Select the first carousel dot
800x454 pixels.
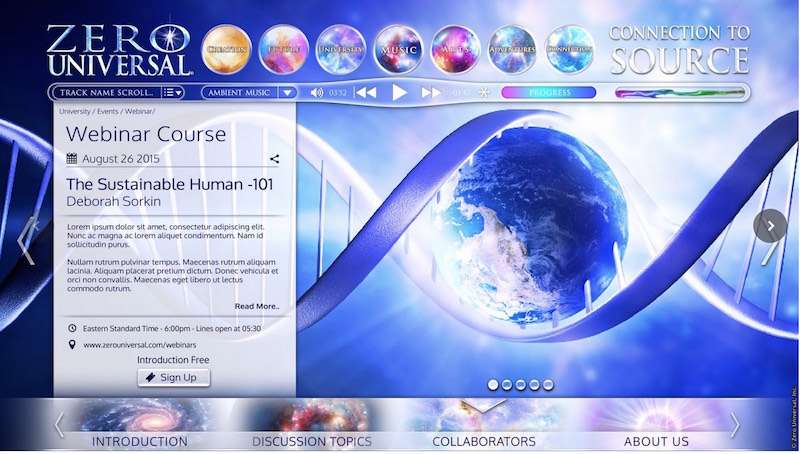point(493,385)
